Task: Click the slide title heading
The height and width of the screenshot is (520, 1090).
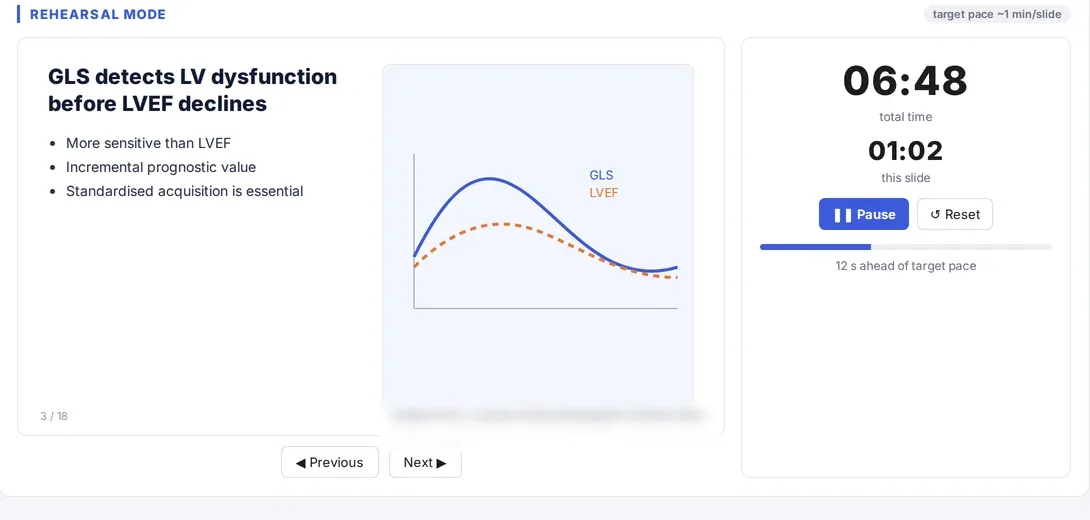Action: click(193, 90)
